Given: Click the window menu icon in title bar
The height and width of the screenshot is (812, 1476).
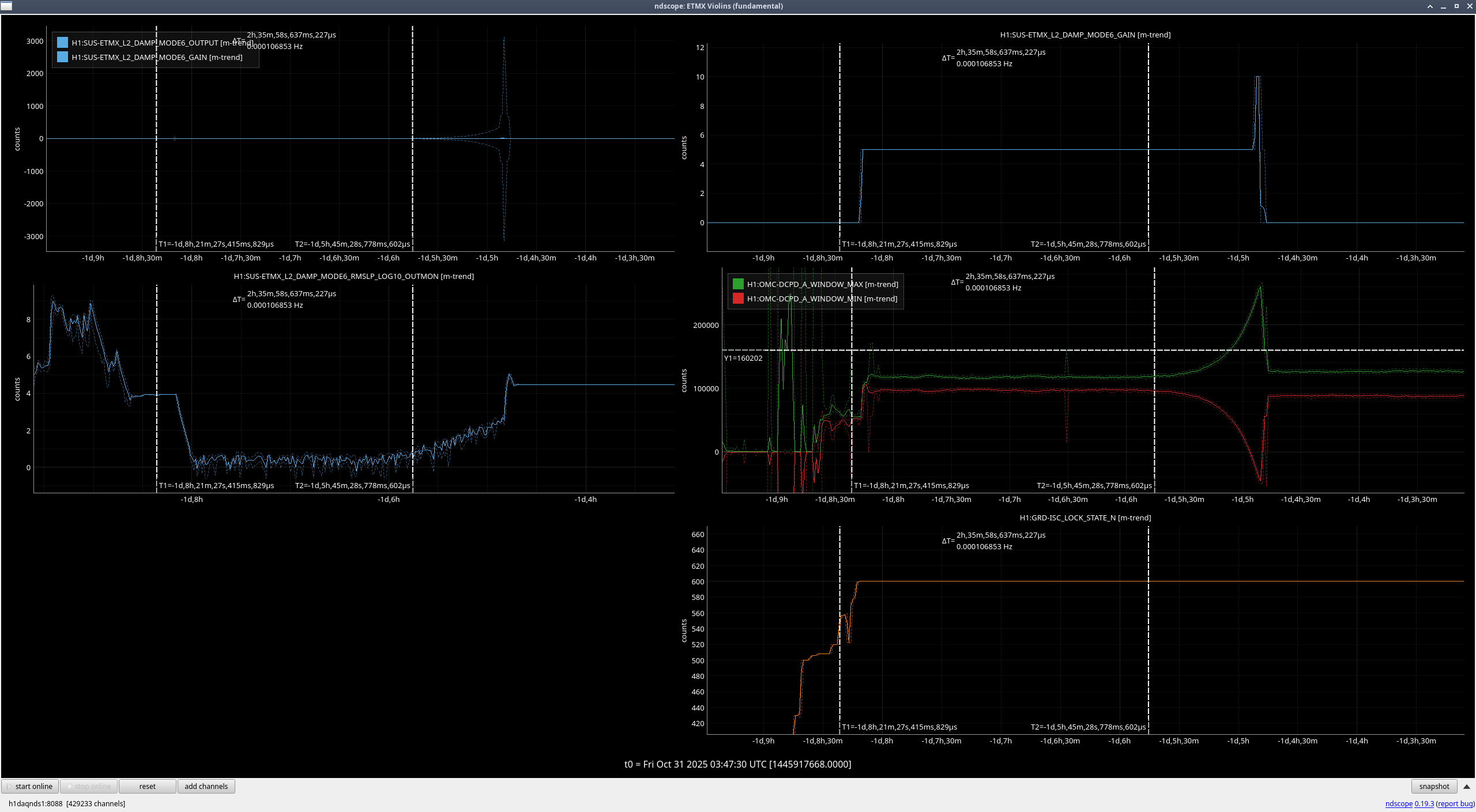Looking at the screenshot, I should [6, 6].
